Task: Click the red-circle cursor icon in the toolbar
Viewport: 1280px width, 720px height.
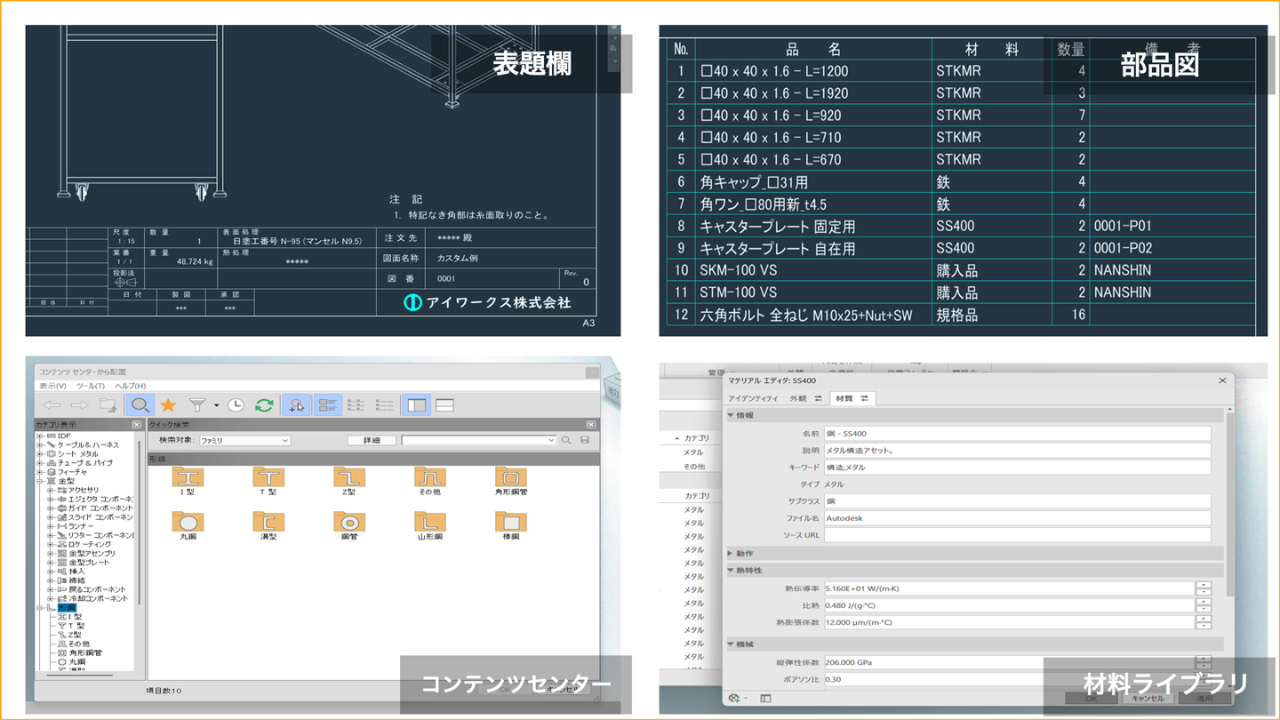Action: pos(297,405)
